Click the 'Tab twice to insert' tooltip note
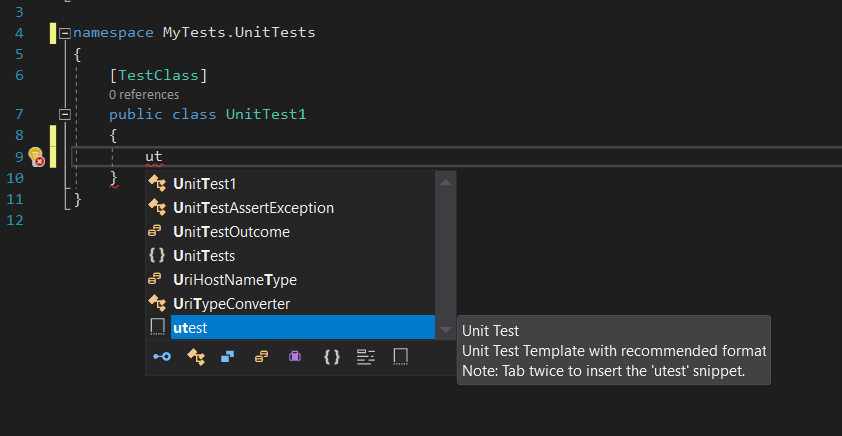The image size is (842, 436). (604, 370)
